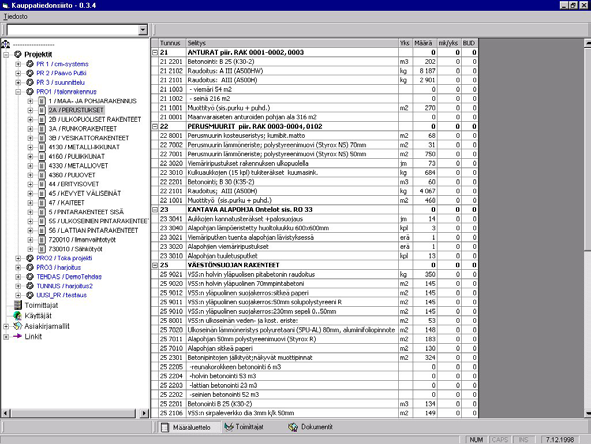Select tree item 1 / MAA- JA POHJARAKENNUS
This screenshot has height=444, width=591.
coord(92,101)
